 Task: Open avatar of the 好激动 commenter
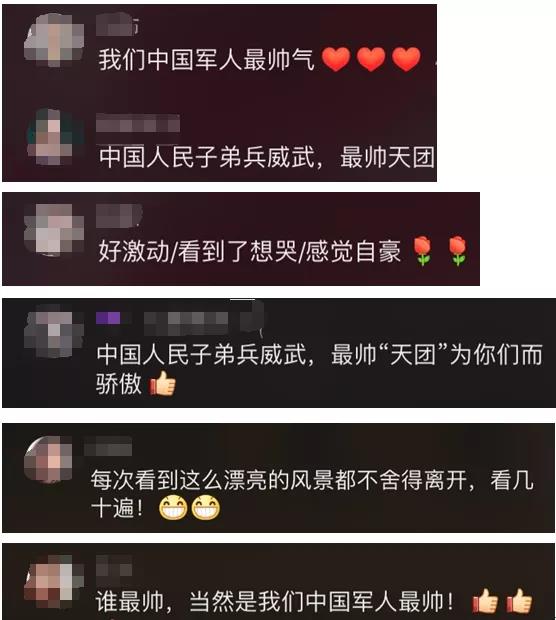(x=53, y=230)
